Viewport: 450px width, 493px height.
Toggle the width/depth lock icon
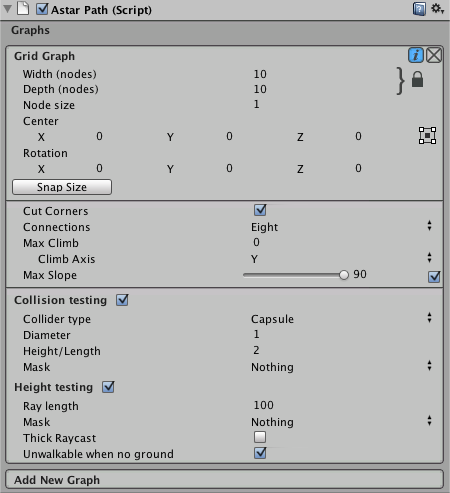pyautogui.click(x=417, y=79)
